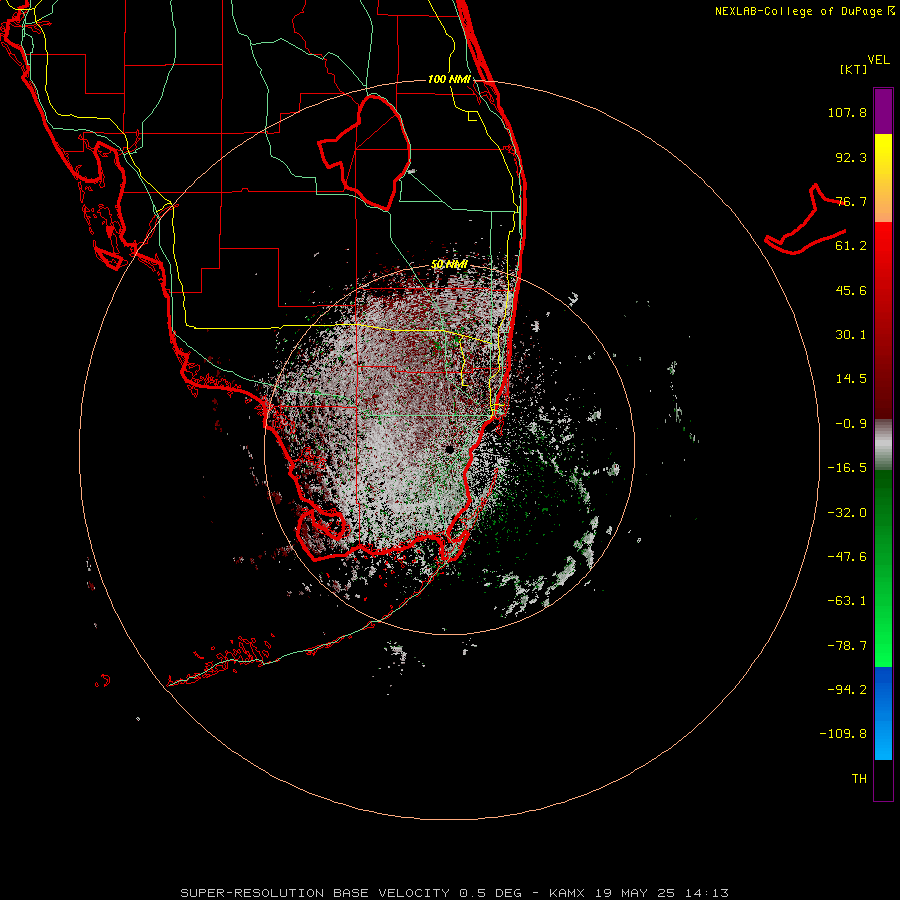Click the -94.2 velocity scale value
Viewport: 900px width, 900px height.
(847, 689)
